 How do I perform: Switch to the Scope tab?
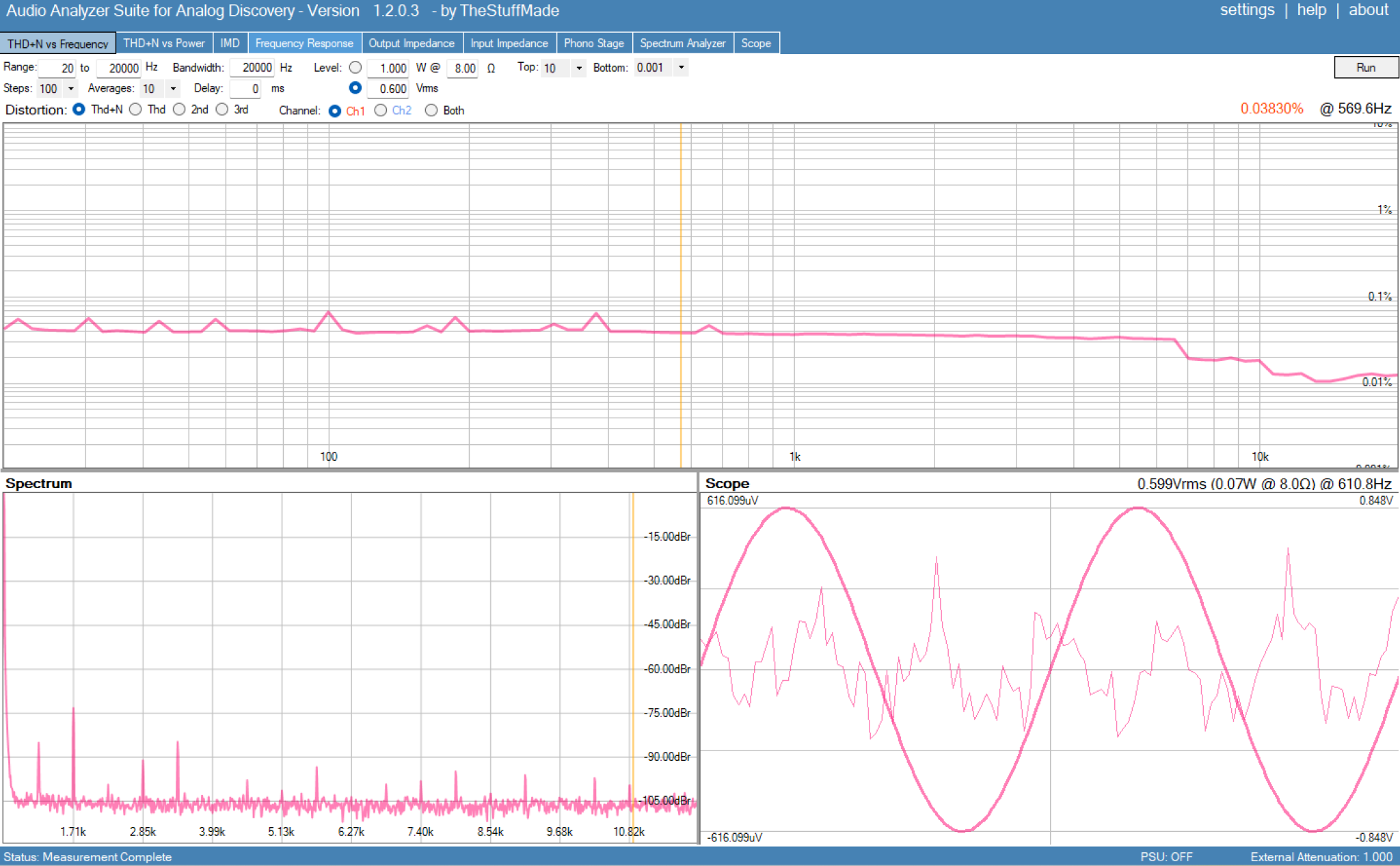click(756, 43)
